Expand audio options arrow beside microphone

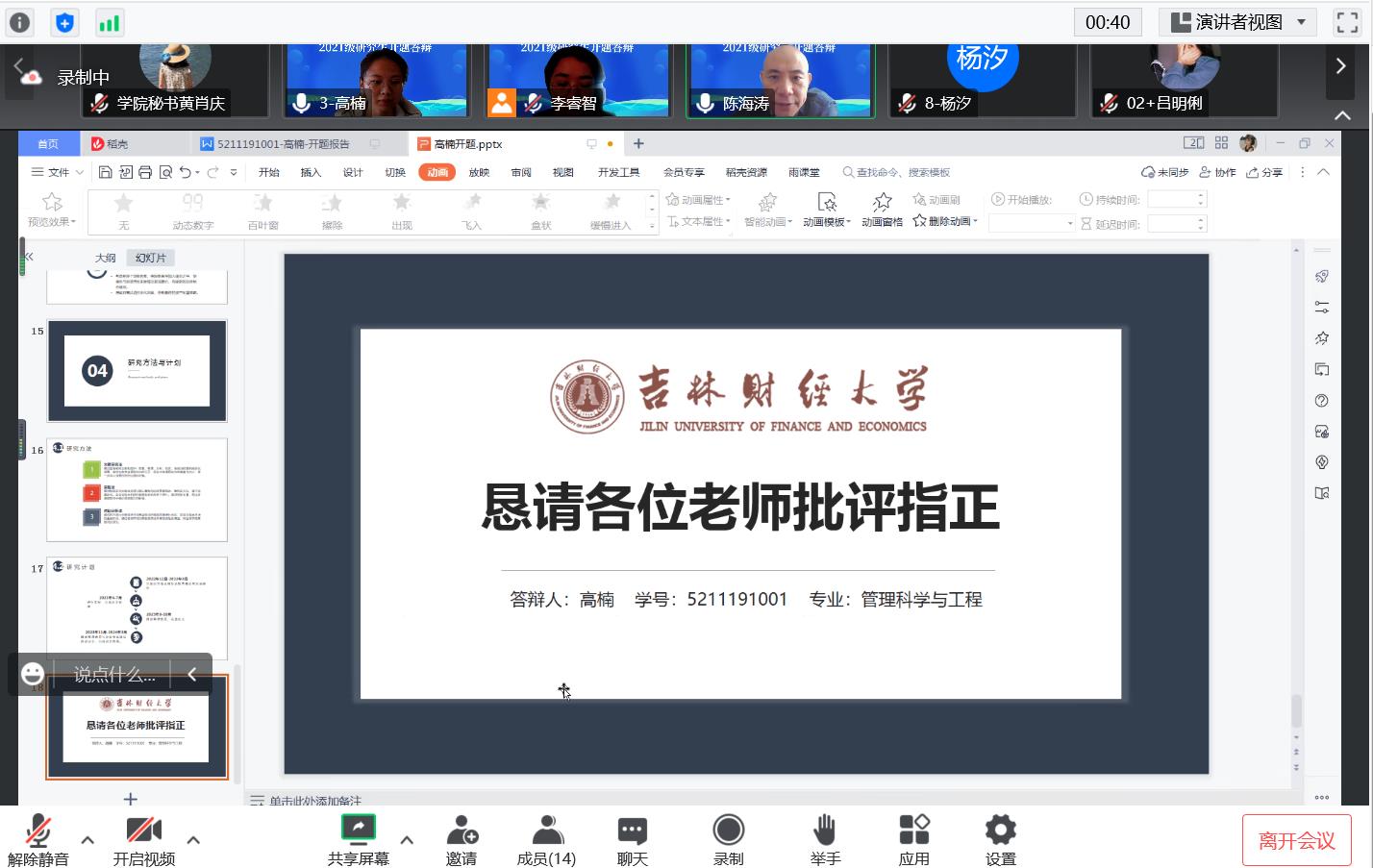tap(87, 839)
